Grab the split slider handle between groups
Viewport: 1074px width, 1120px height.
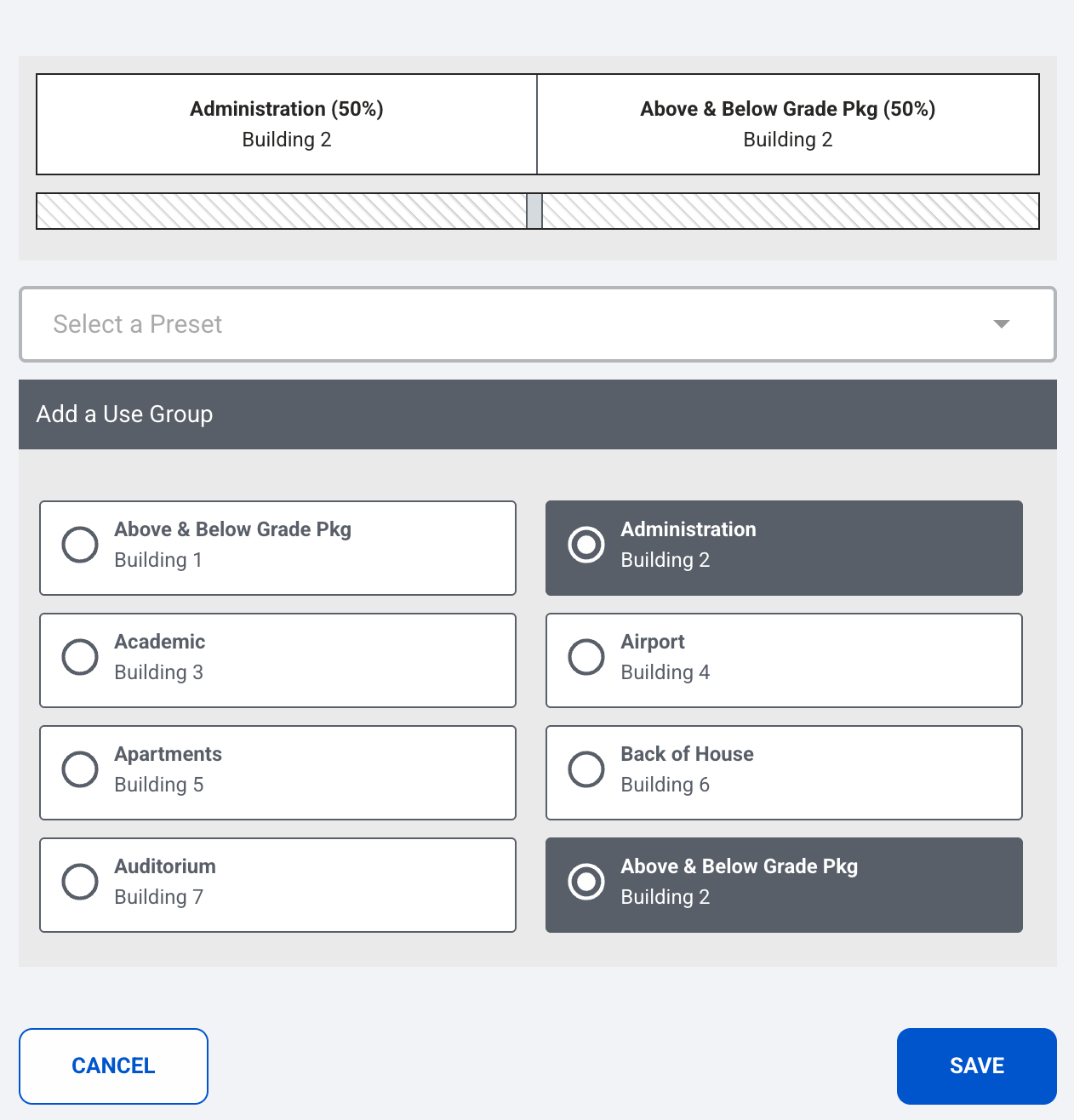pyautogui.click(x=534, y=211)
